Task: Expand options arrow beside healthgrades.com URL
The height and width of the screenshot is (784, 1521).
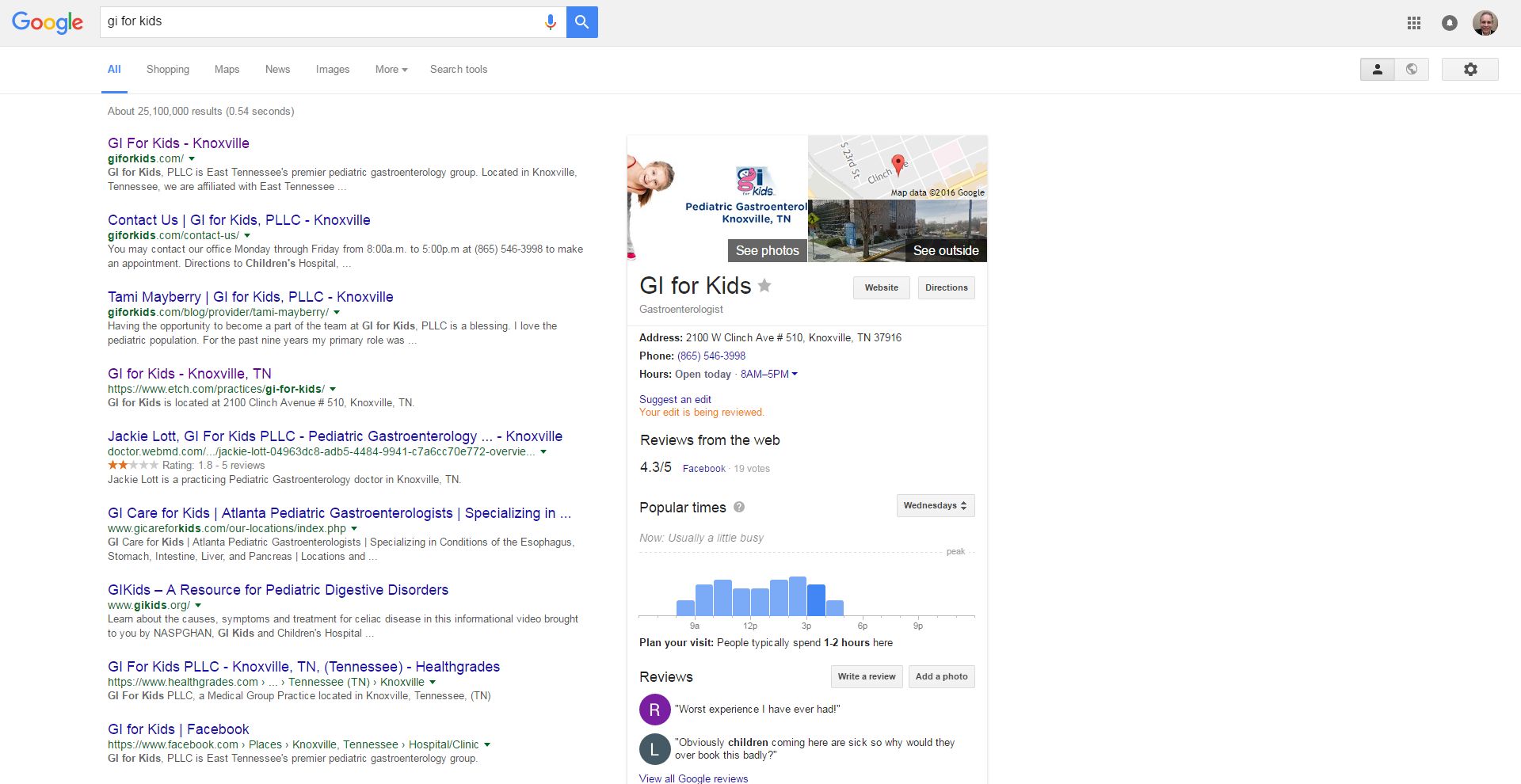Action: click(x=433, y=683)
